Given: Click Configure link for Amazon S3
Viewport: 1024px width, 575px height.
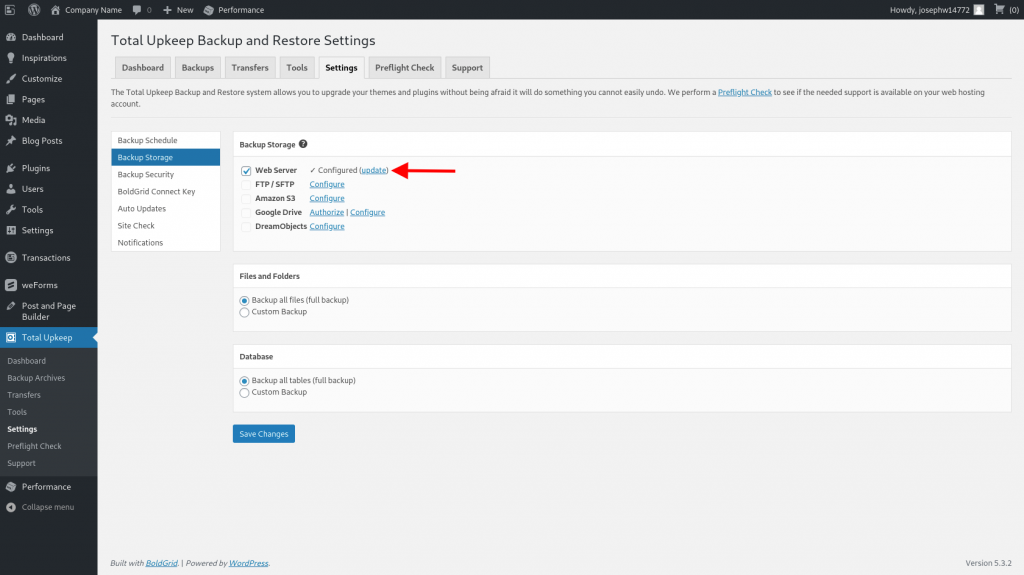Looking at the screenshot, I should 327,199.
